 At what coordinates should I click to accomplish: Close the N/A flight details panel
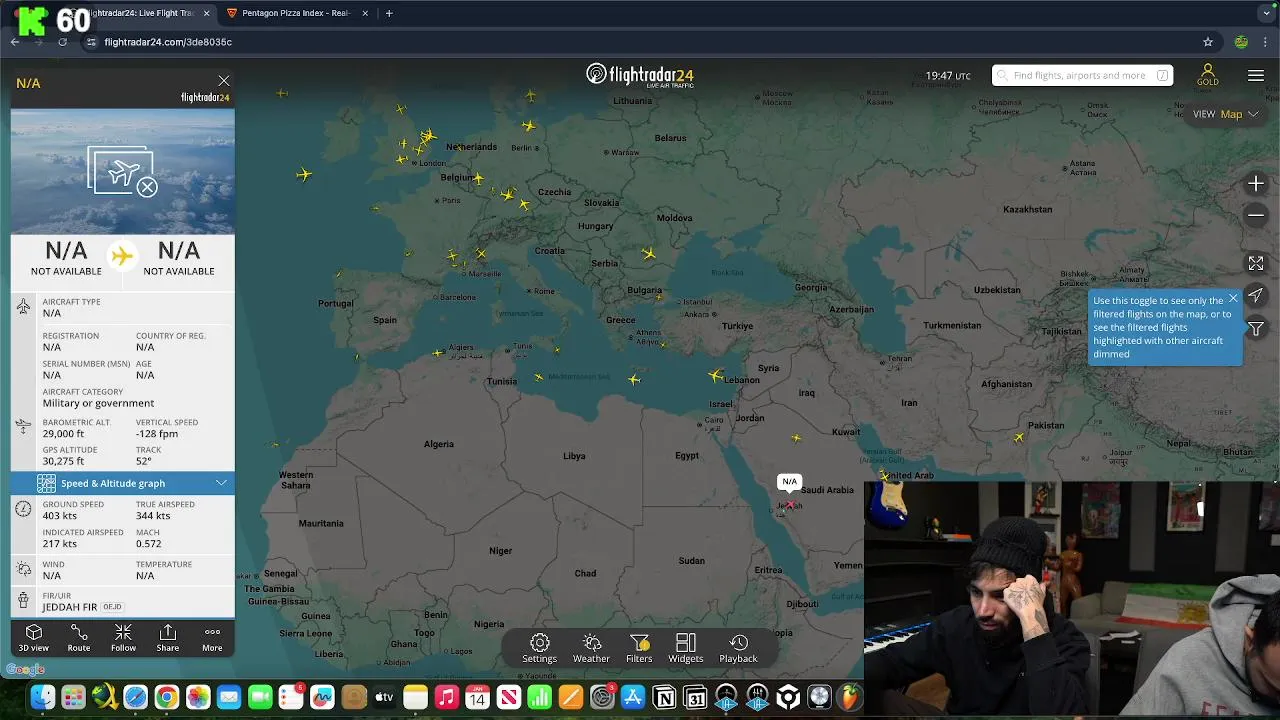tap(224, 81)
